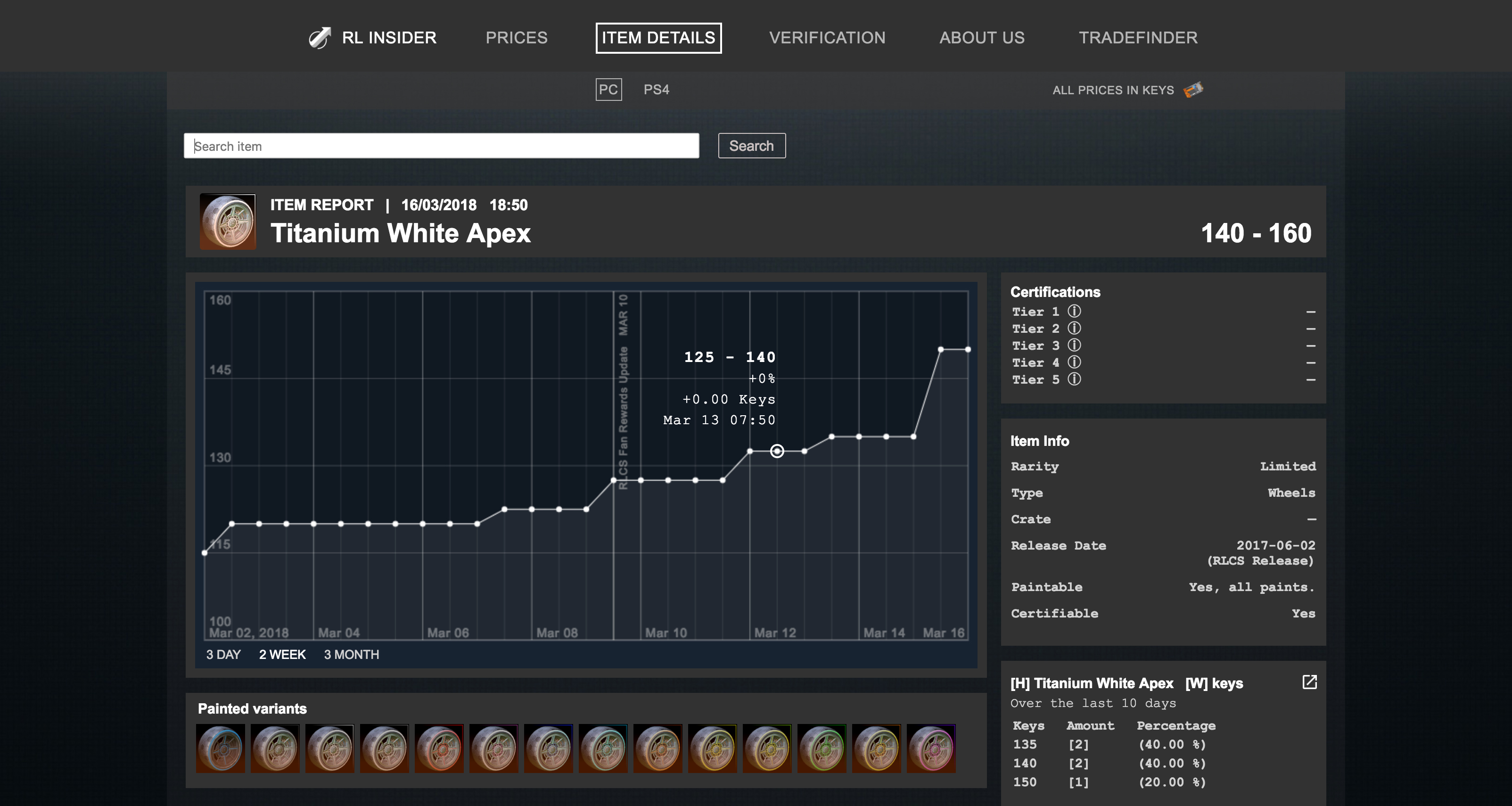Viewport: 1512px width, 806px height.
Task: Click the RL Insider rocket logo icon
Action: click(320, 38)
